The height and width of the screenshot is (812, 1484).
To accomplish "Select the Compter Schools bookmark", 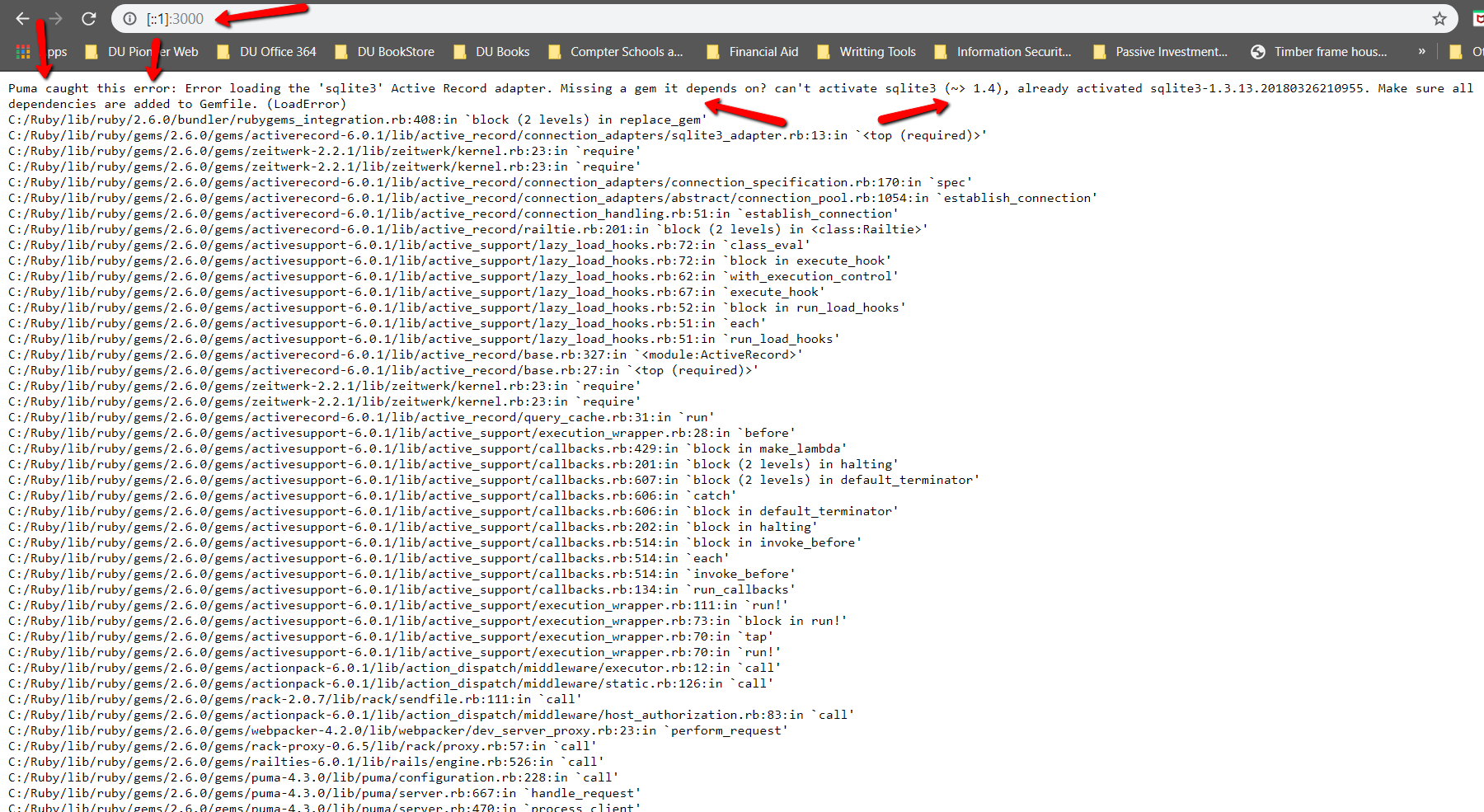I will point(627,51).
